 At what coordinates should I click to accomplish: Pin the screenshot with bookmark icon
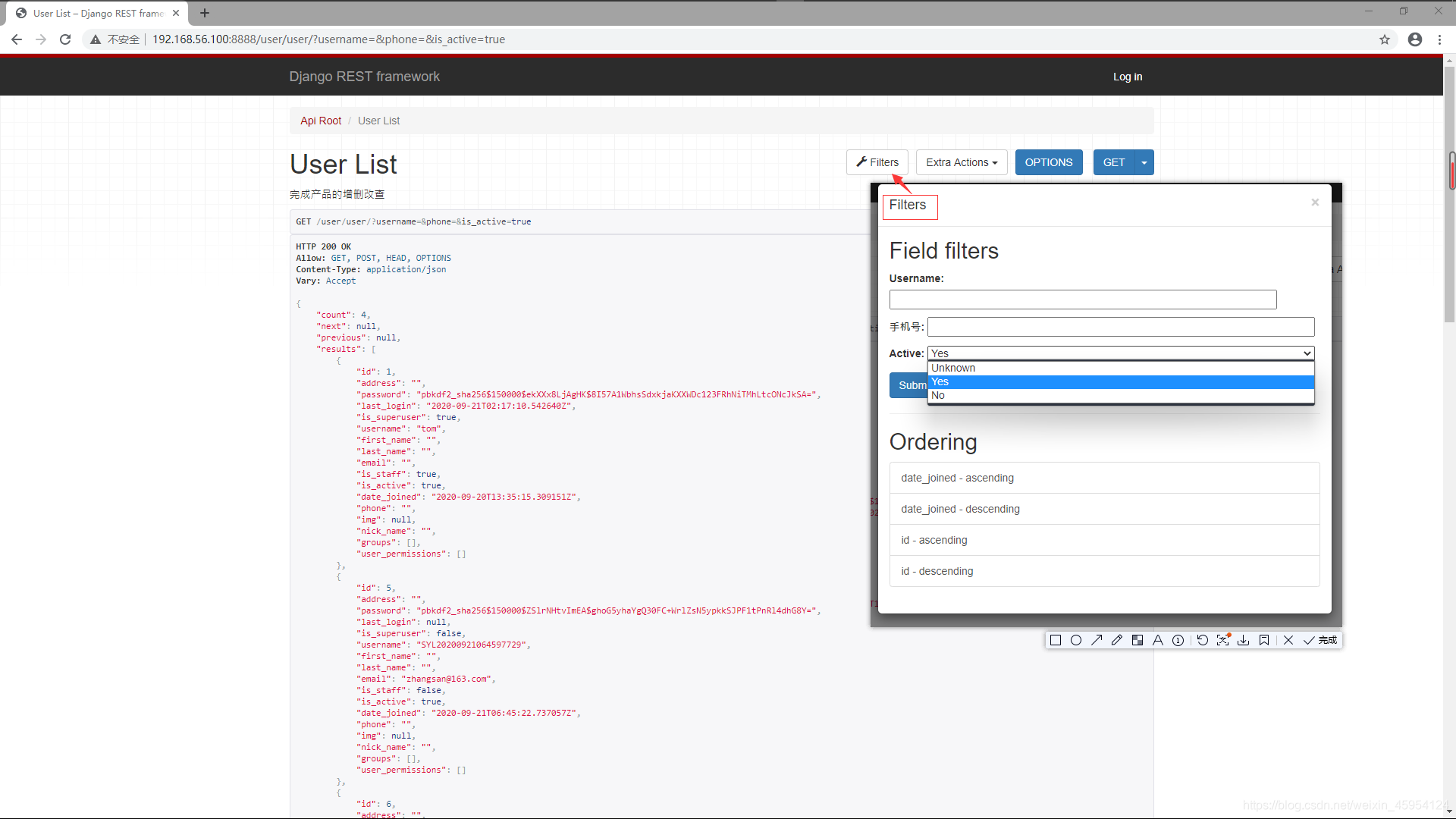pos(1264,640)
